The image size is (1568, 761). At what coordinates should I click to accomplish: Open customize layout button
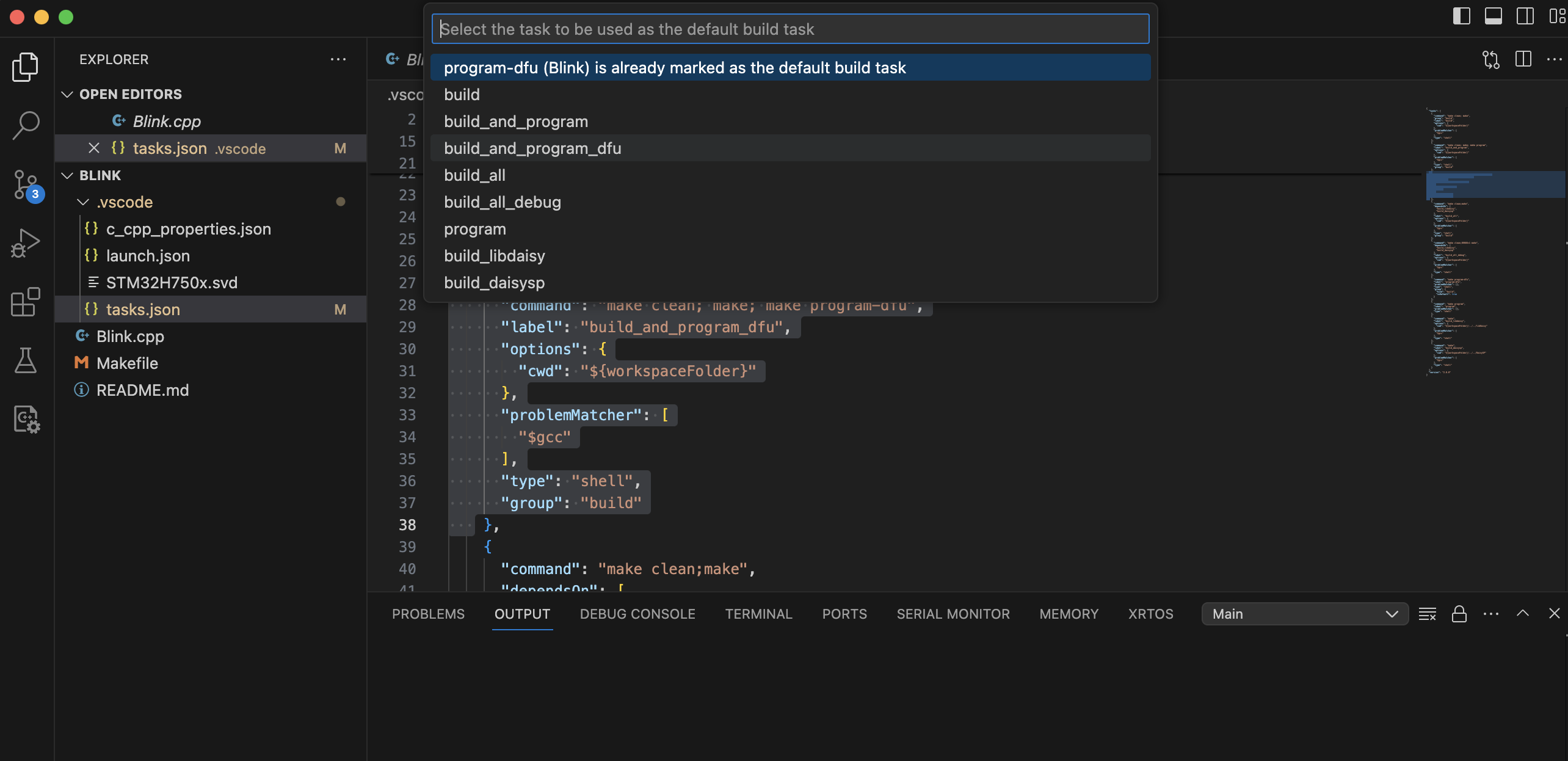tap(1557, 16)
